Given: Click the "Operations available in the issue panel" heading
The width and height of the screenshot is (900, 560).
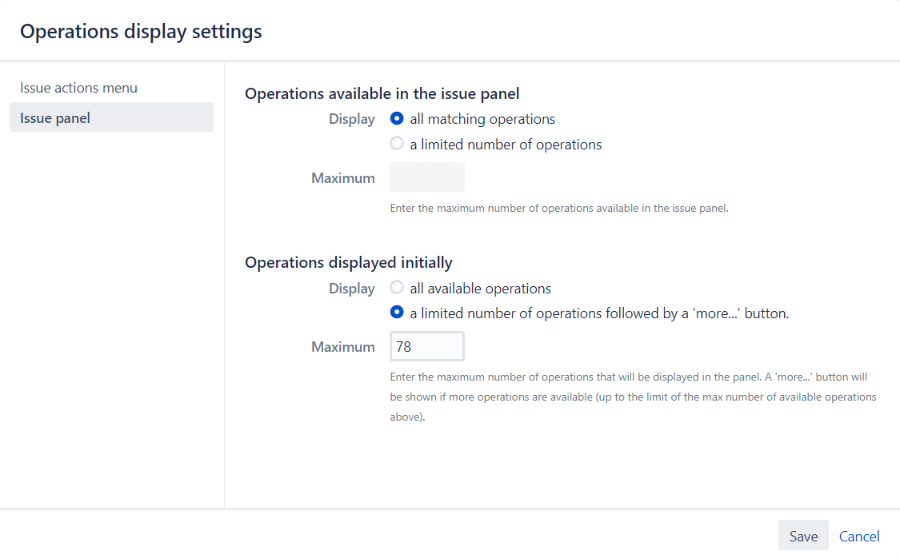Looking at the screenshot, I should point(382,94).
